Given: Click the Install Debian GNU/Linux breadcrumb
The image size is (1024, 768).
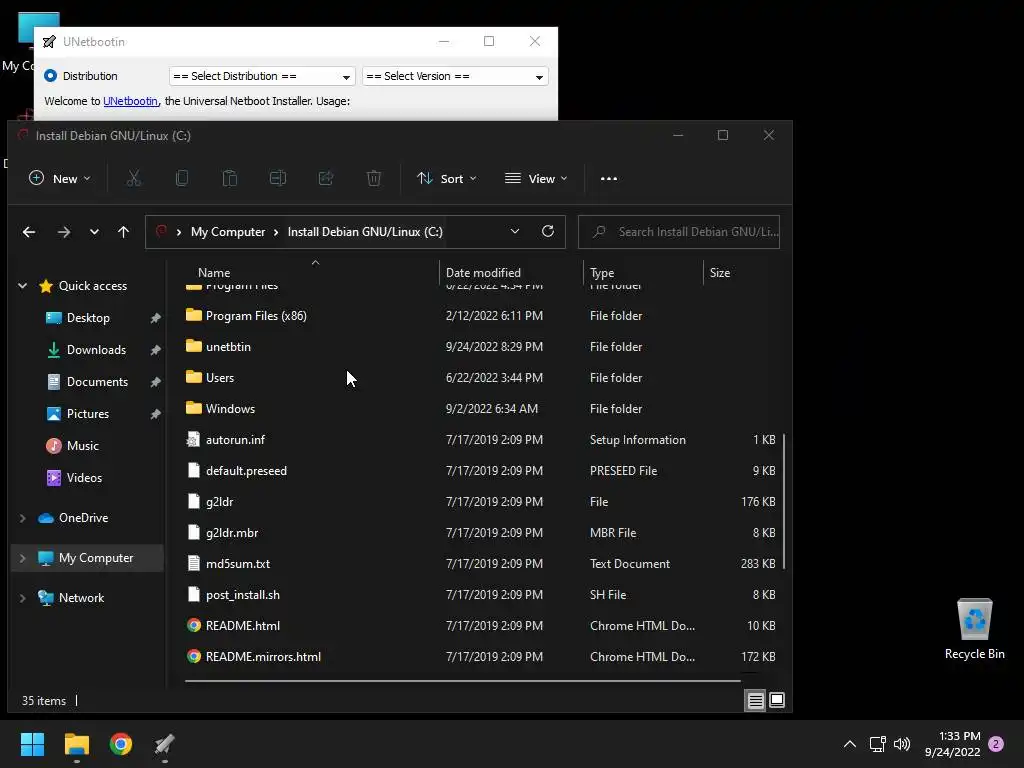Looking at the screenshot, I should click(x=365, y=232).
